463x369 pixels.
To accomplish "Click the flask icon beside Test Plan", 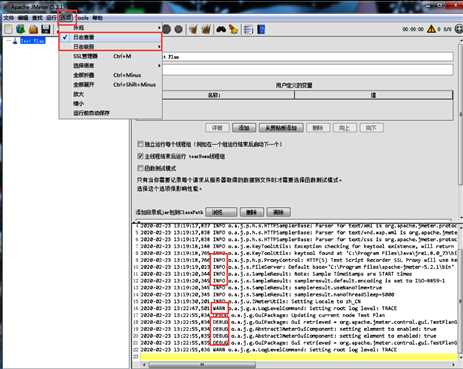I will (x=15, y=41).
